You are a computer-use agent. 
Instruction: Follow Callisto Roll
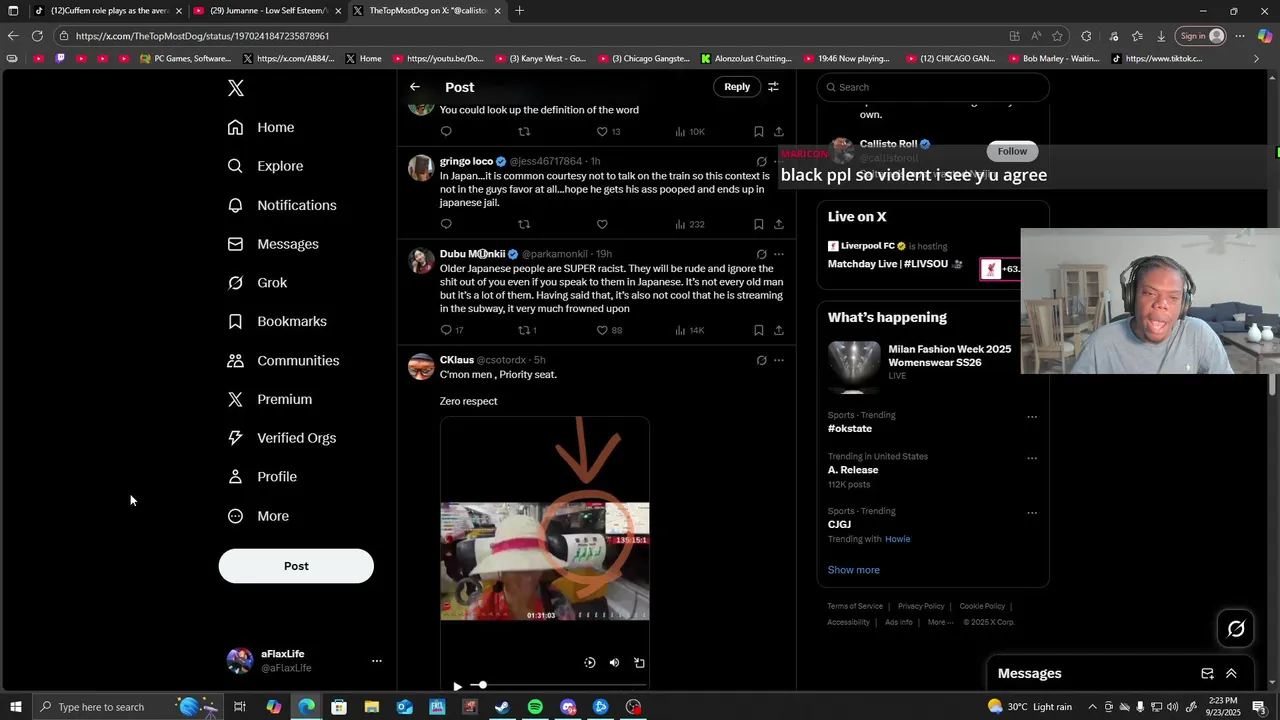pyautogui.click(x=1012, y=151)
